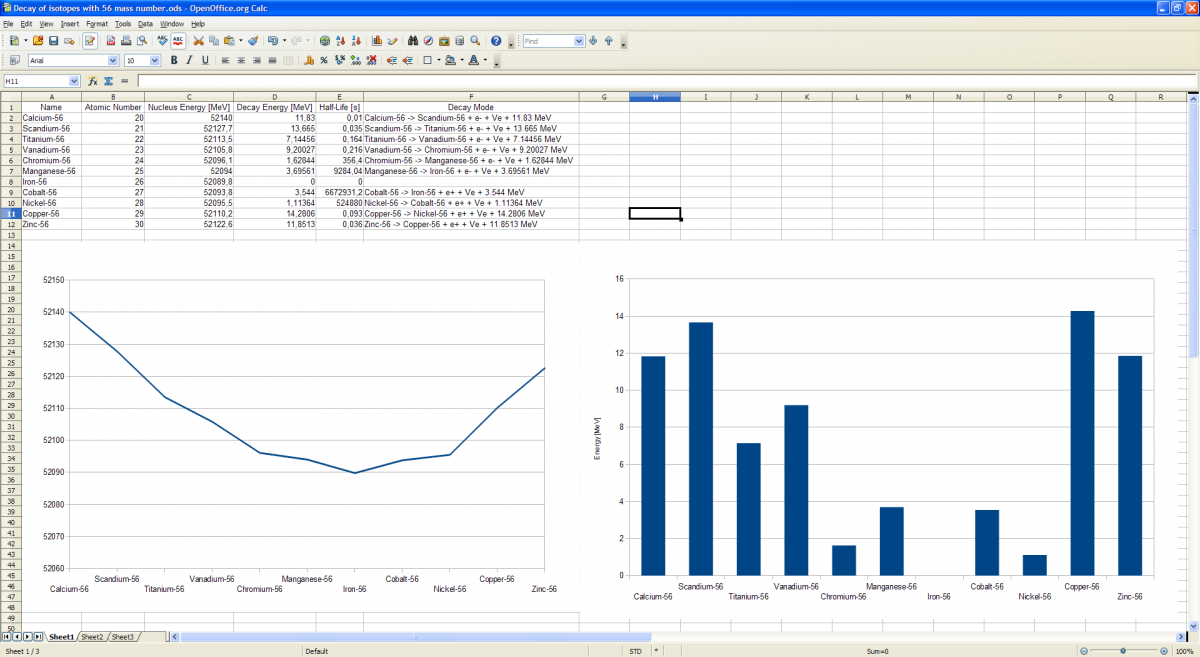Select column header F
The width and height of the screenshot is (1200, 657).
[471, 97]
